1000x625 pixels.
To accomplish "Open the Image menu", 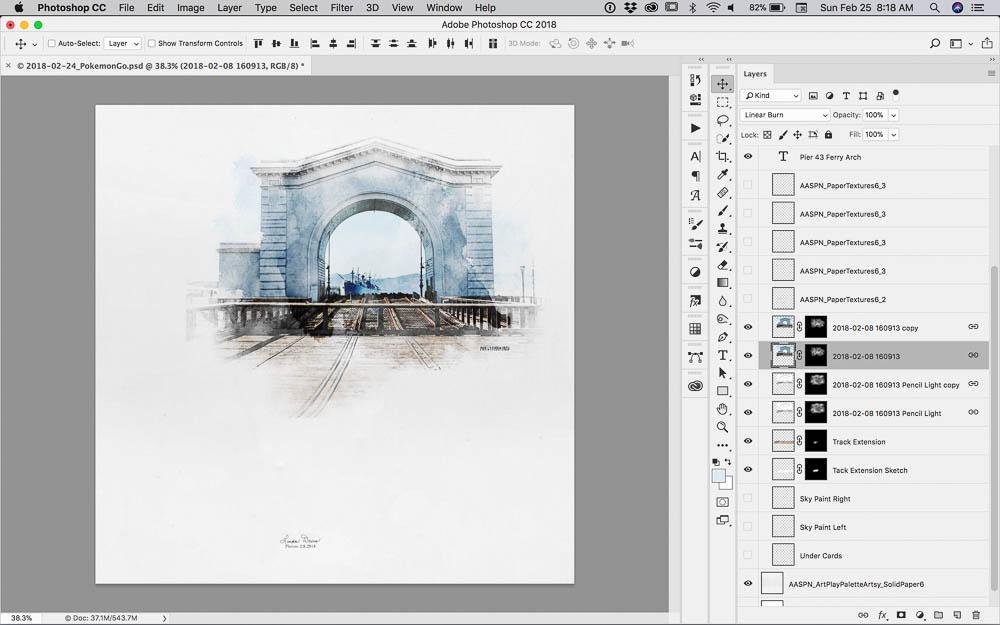I will [190, 8].
